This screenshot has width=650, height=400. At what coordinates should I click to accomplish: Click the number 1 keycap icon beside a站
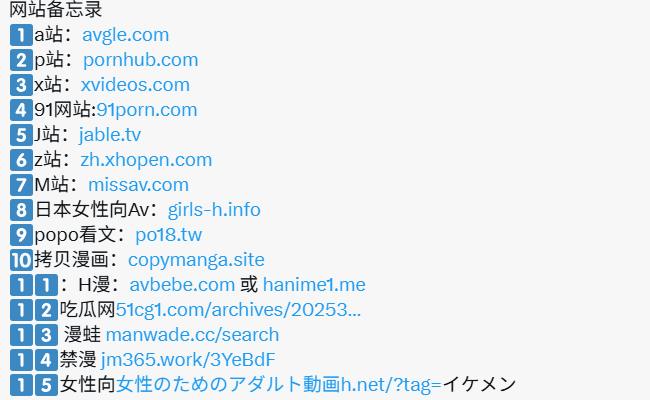(21, 35)
